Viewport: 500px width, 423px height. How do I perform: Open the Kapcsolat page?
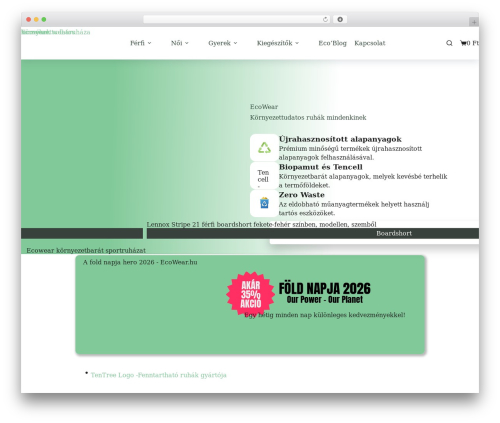pyautogui.click(x=370, y=43)
